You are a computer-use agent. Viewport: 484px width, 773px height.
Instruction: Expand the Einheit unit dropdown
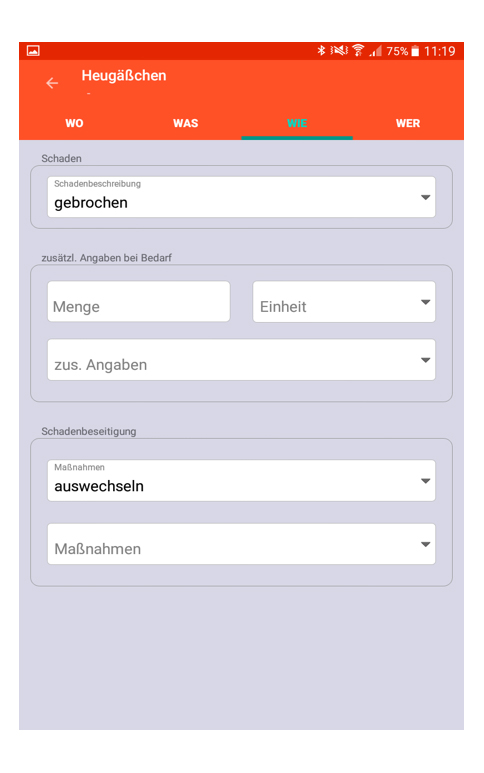[x=344, y=302]
